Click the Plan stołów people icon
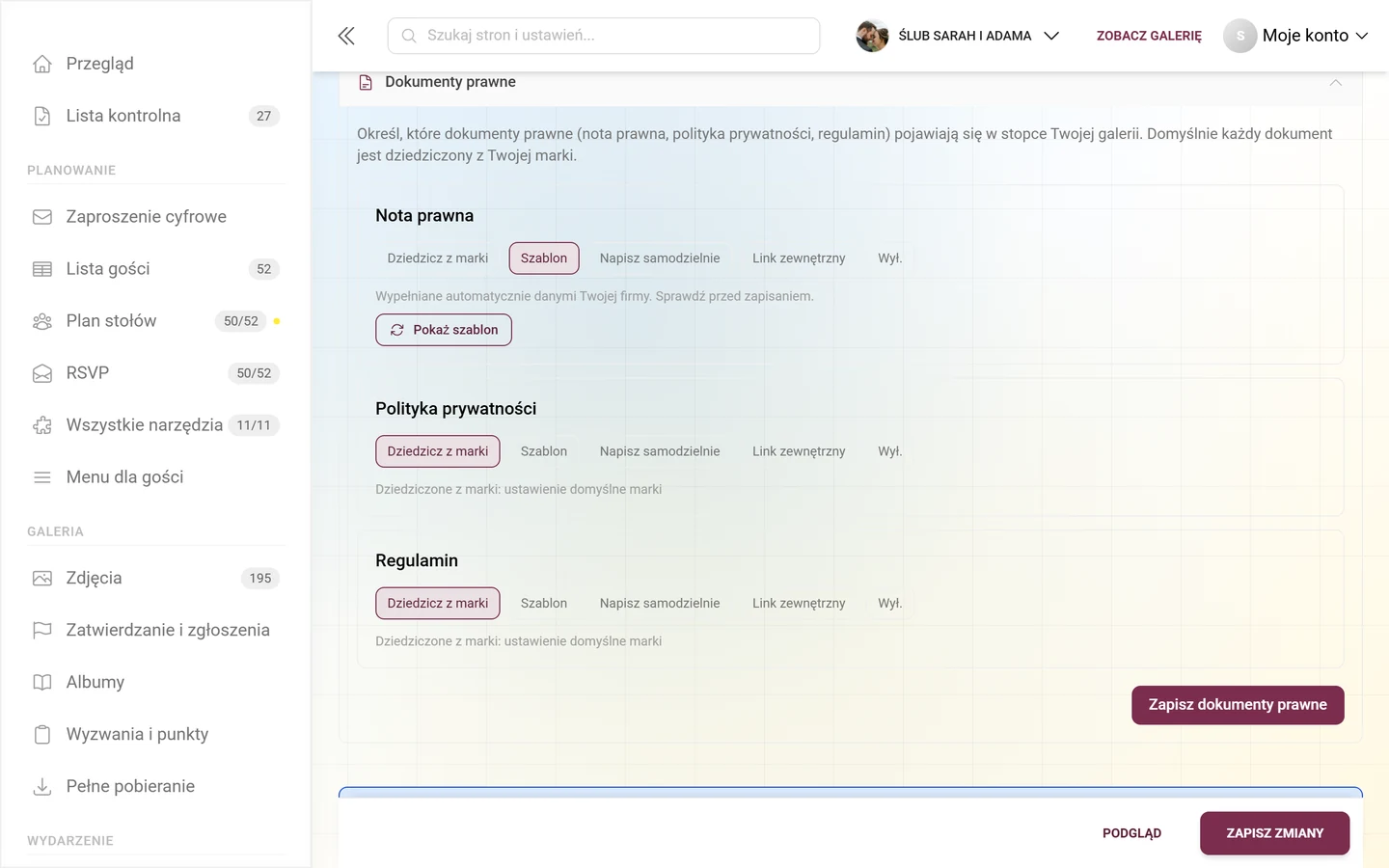The height and width of the screenshot is (868, 1389). pyautogui.click(x=42, y=321)
